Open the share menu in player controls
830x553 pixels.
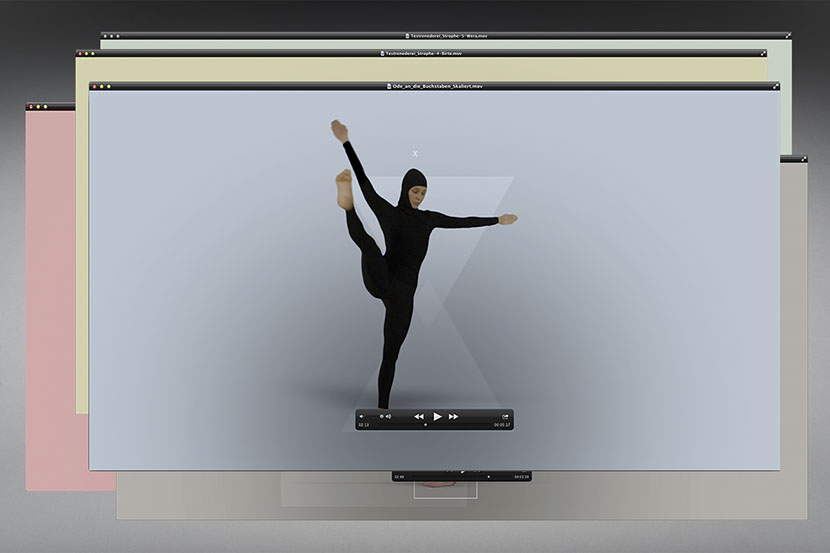506,416
